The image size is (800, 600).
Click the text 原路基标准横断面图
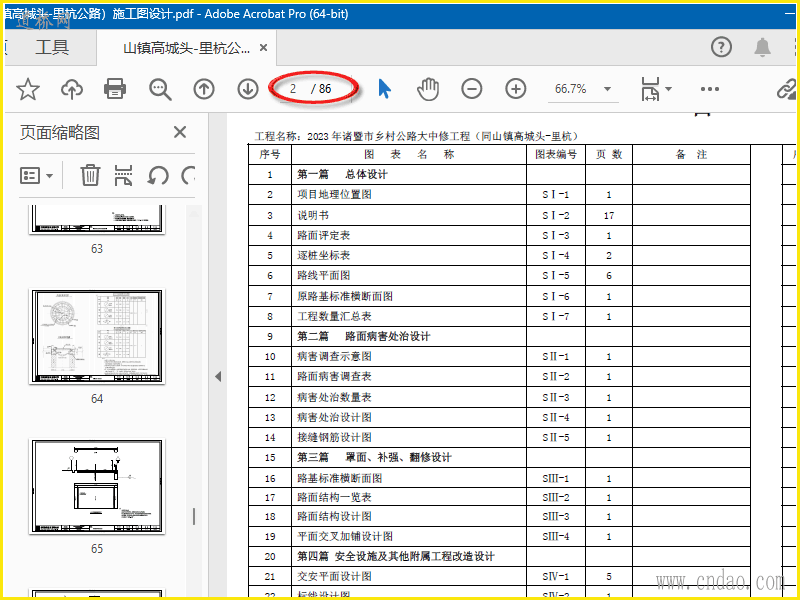pos(345,296)
